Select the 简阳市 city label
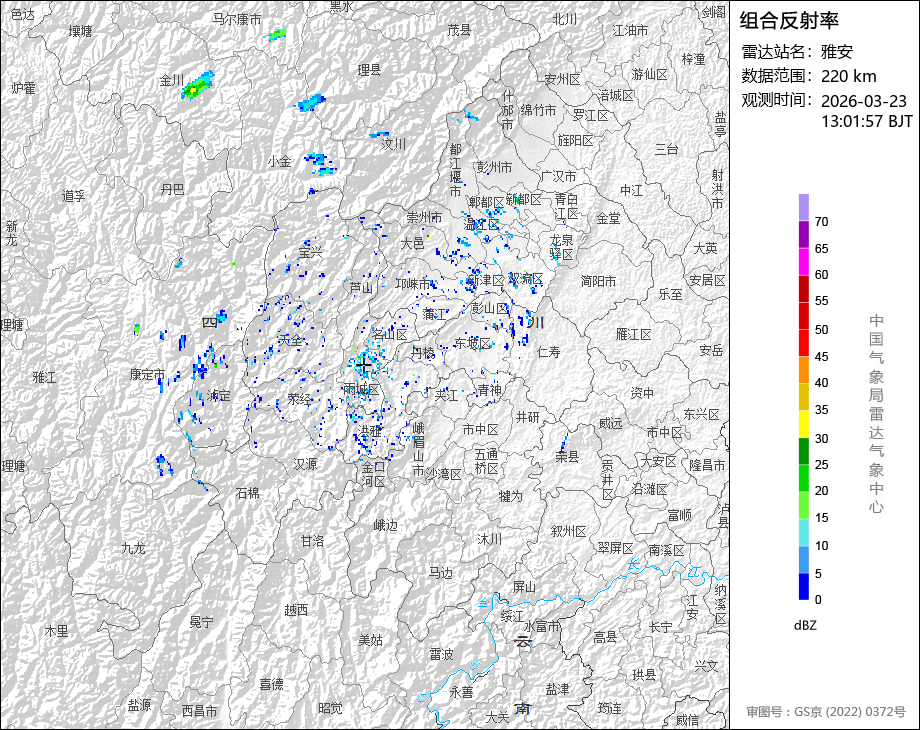Screen dimensions: 920x730 (599, 281)
